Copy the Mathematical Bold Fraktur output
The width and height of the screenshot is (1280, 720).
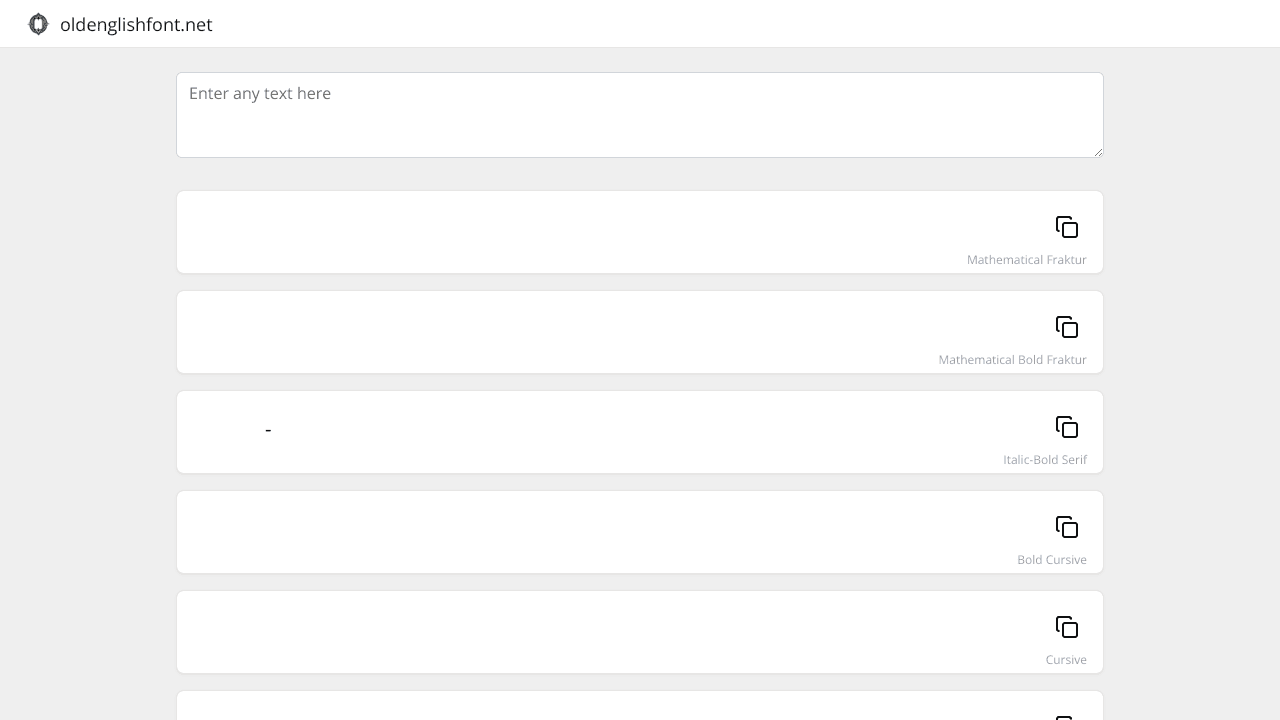(x=1067, y=327)
